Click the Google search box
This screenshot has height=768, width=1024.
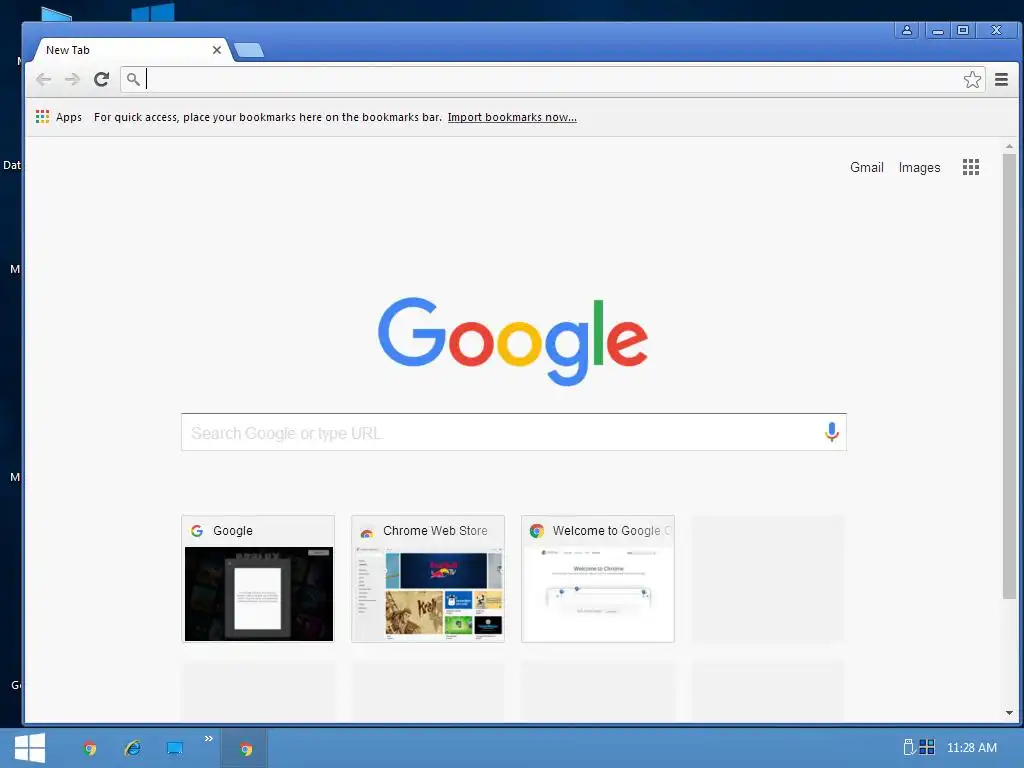[x=513, y=432]
